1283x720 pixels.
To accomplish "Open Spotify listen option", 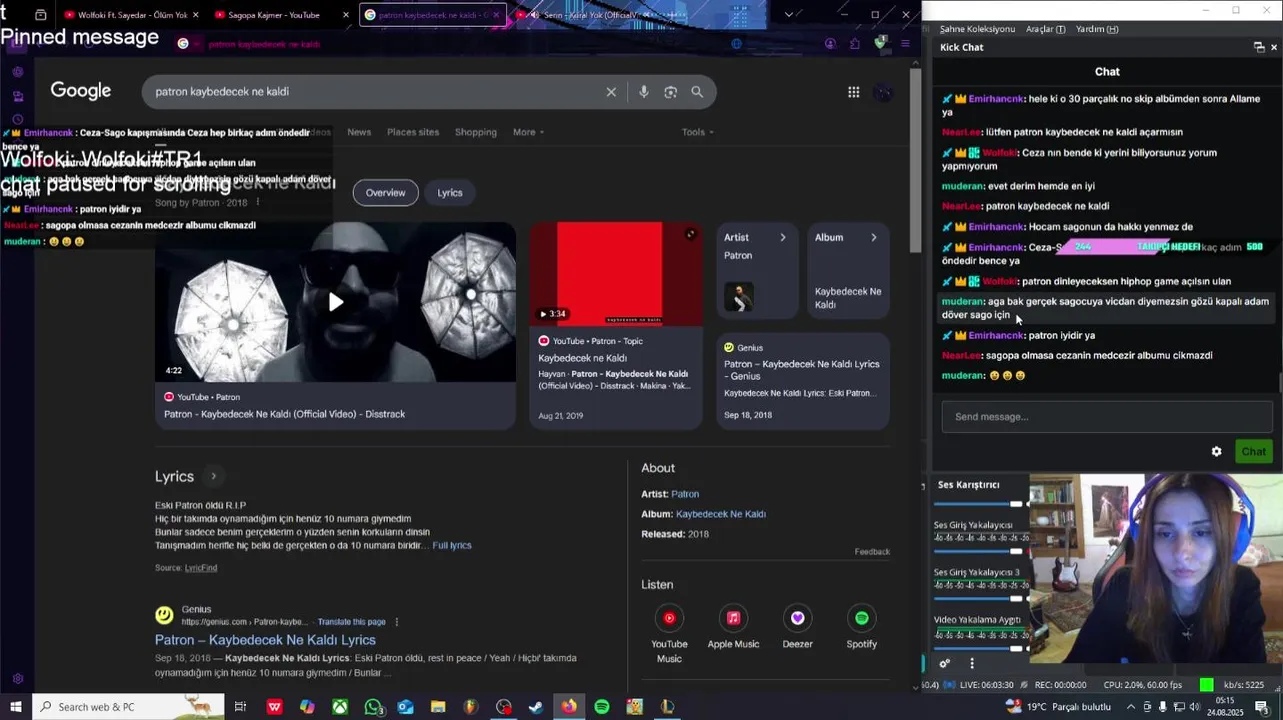I will coord(861,627).
